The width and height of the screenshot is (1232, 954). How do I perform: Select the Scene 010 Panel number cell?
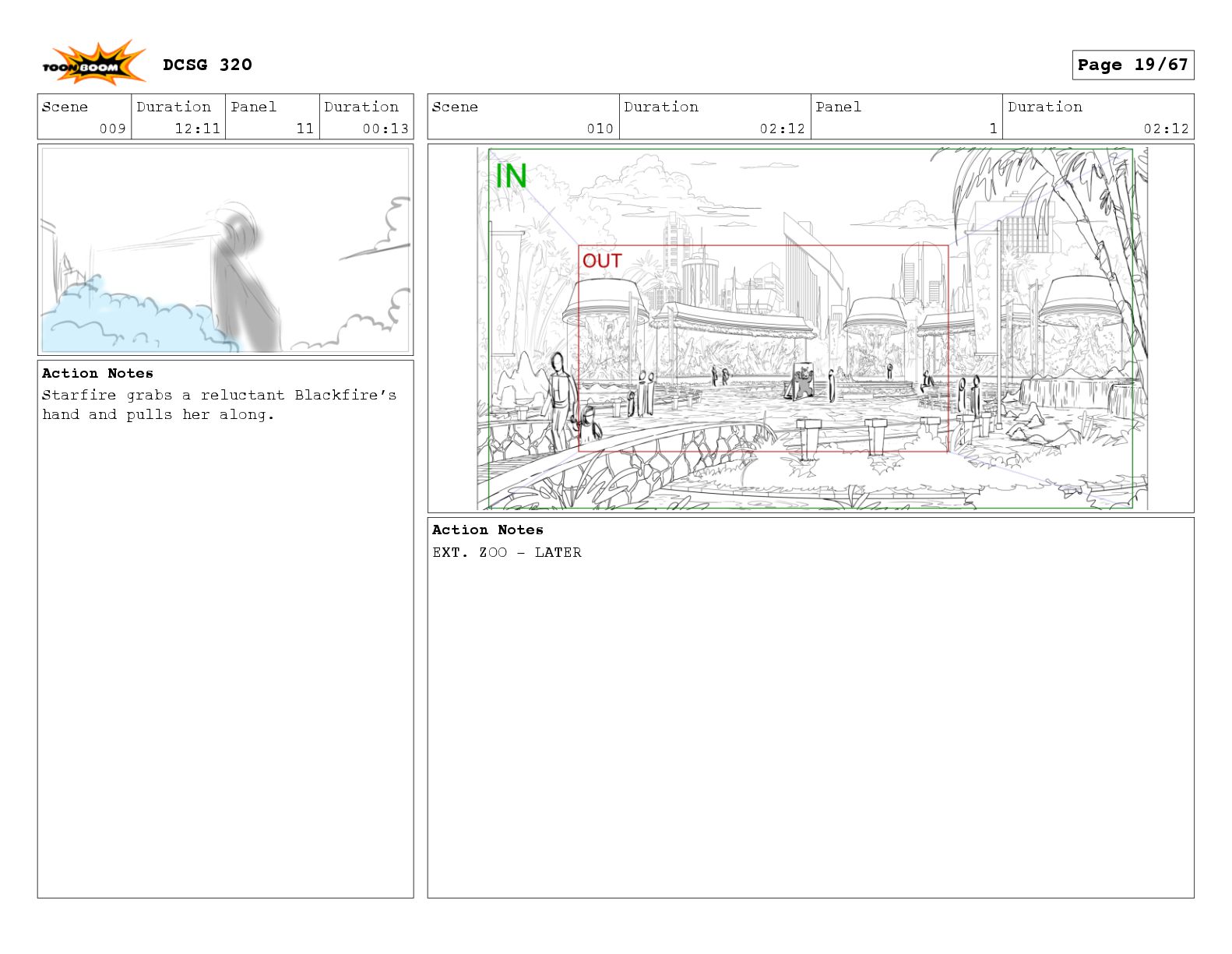[x=906, y=117]
